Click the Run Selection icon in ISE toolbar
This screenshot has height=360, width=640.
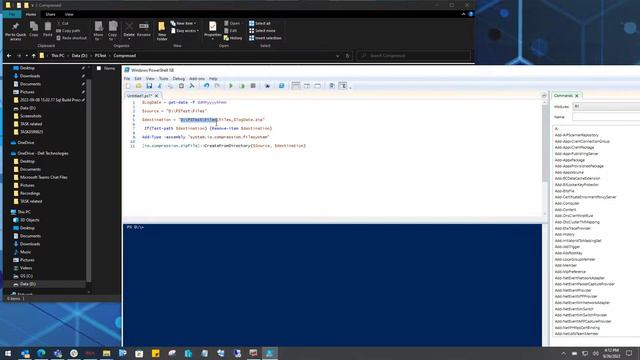tap(242, 86)
